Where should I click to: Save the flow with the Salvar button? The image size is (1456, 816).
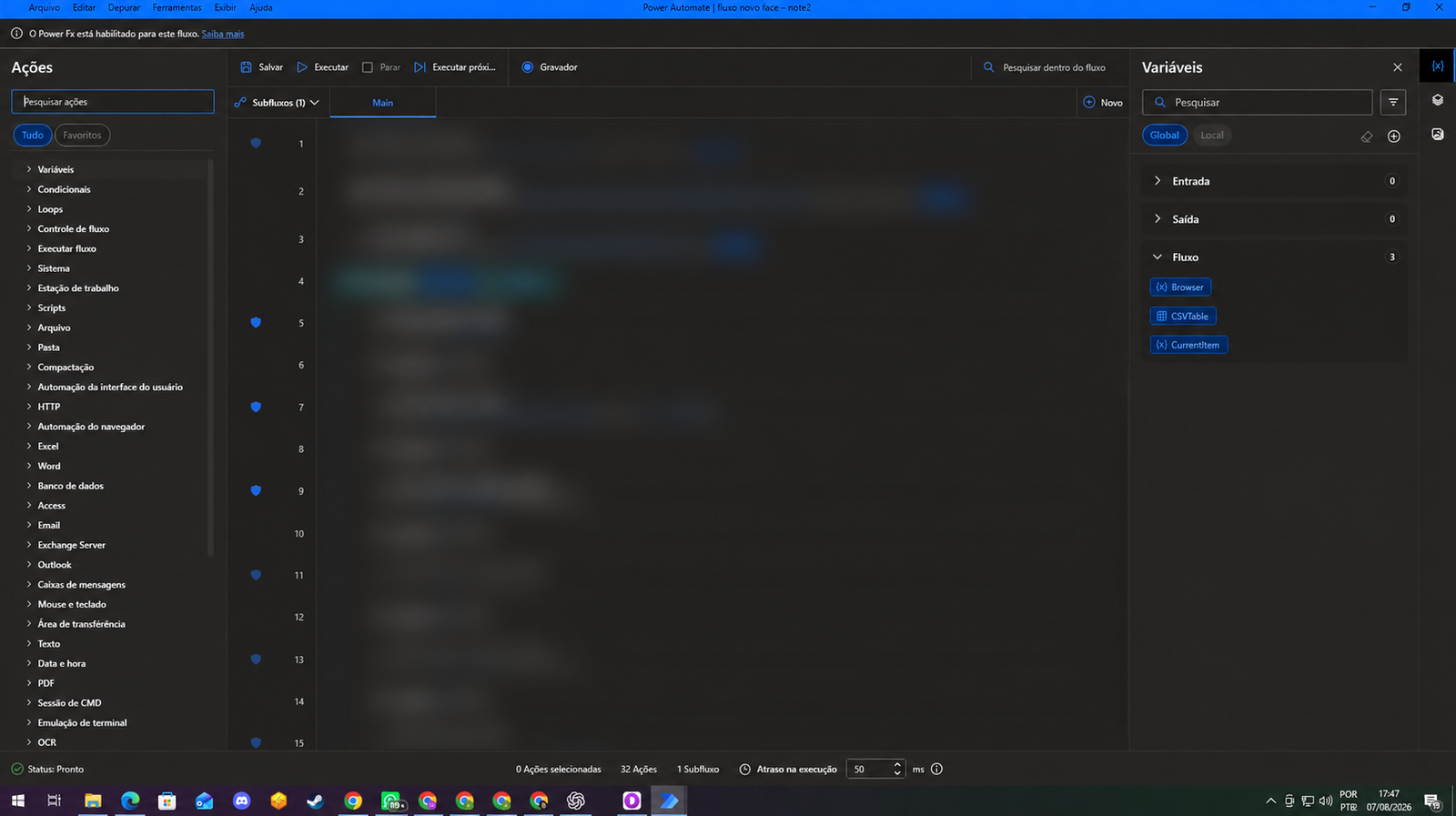click(x=261, y=67)
